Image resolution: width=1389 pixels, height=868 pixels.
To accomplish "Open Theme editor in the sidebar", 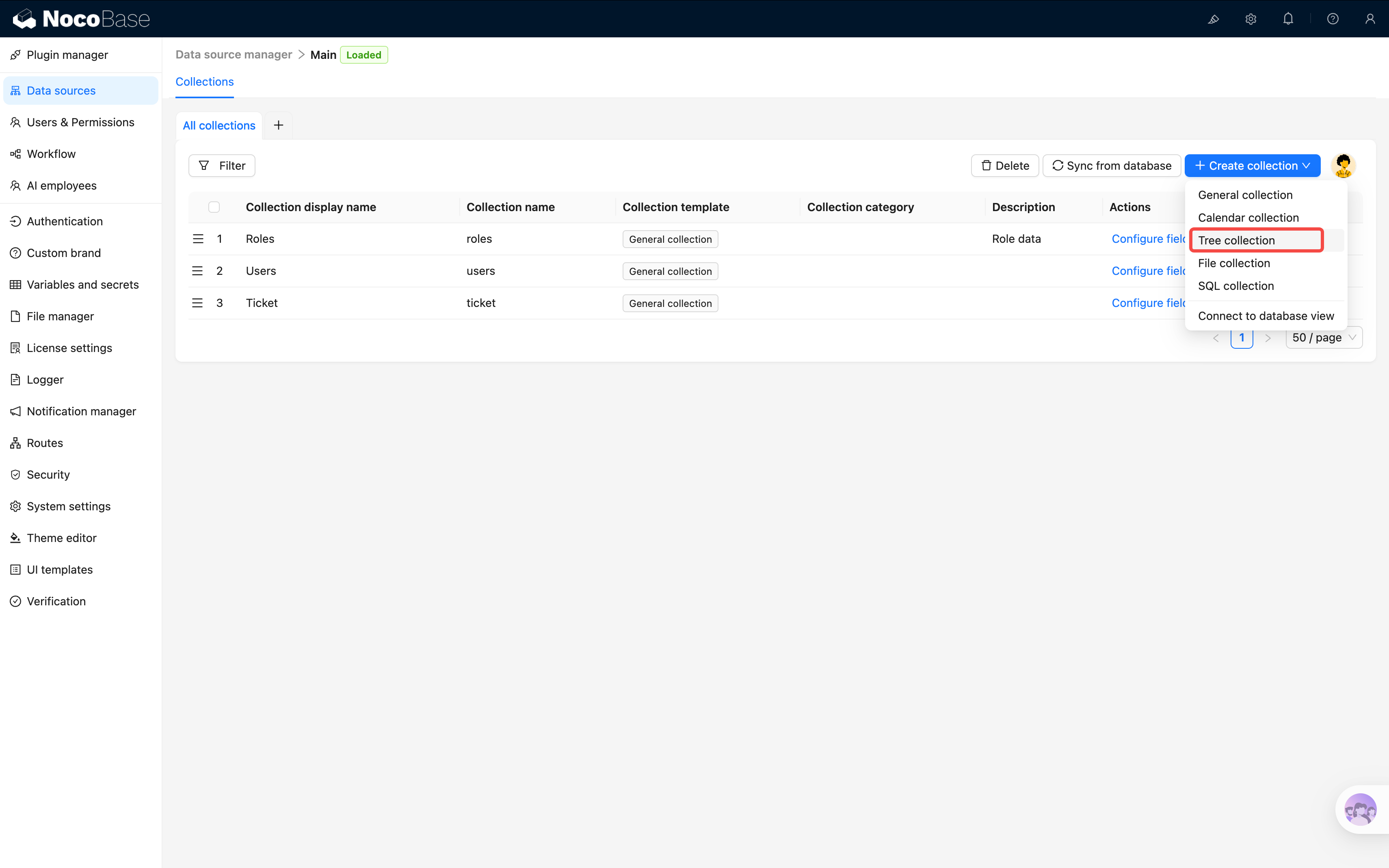I will click(x=61, y=538).
